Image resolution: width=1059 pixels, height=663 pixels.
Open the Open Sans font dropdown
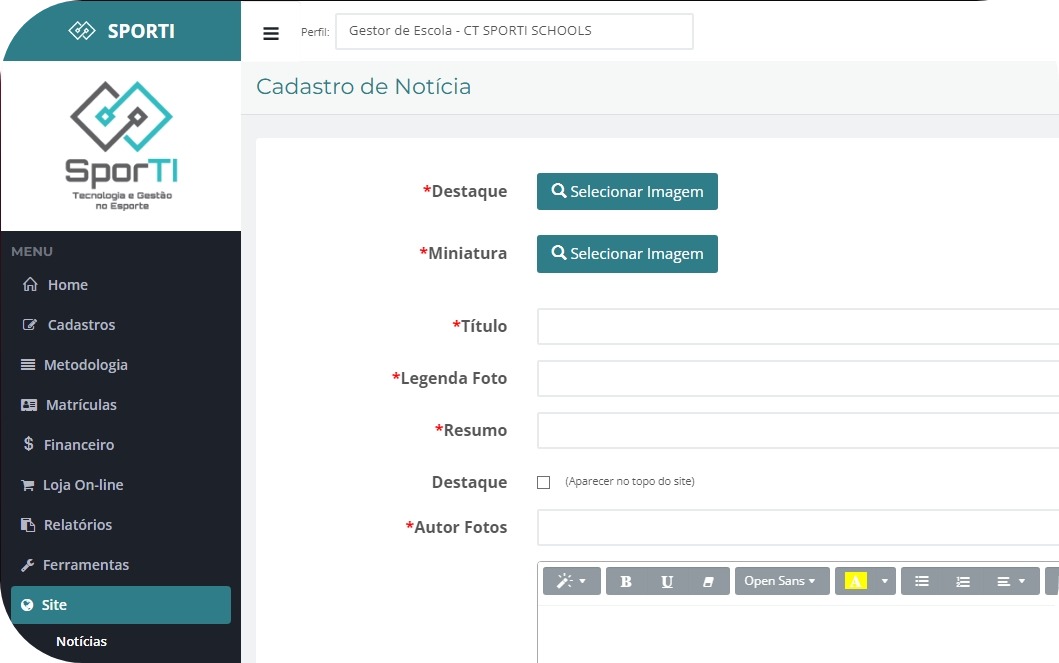(780, 581)
